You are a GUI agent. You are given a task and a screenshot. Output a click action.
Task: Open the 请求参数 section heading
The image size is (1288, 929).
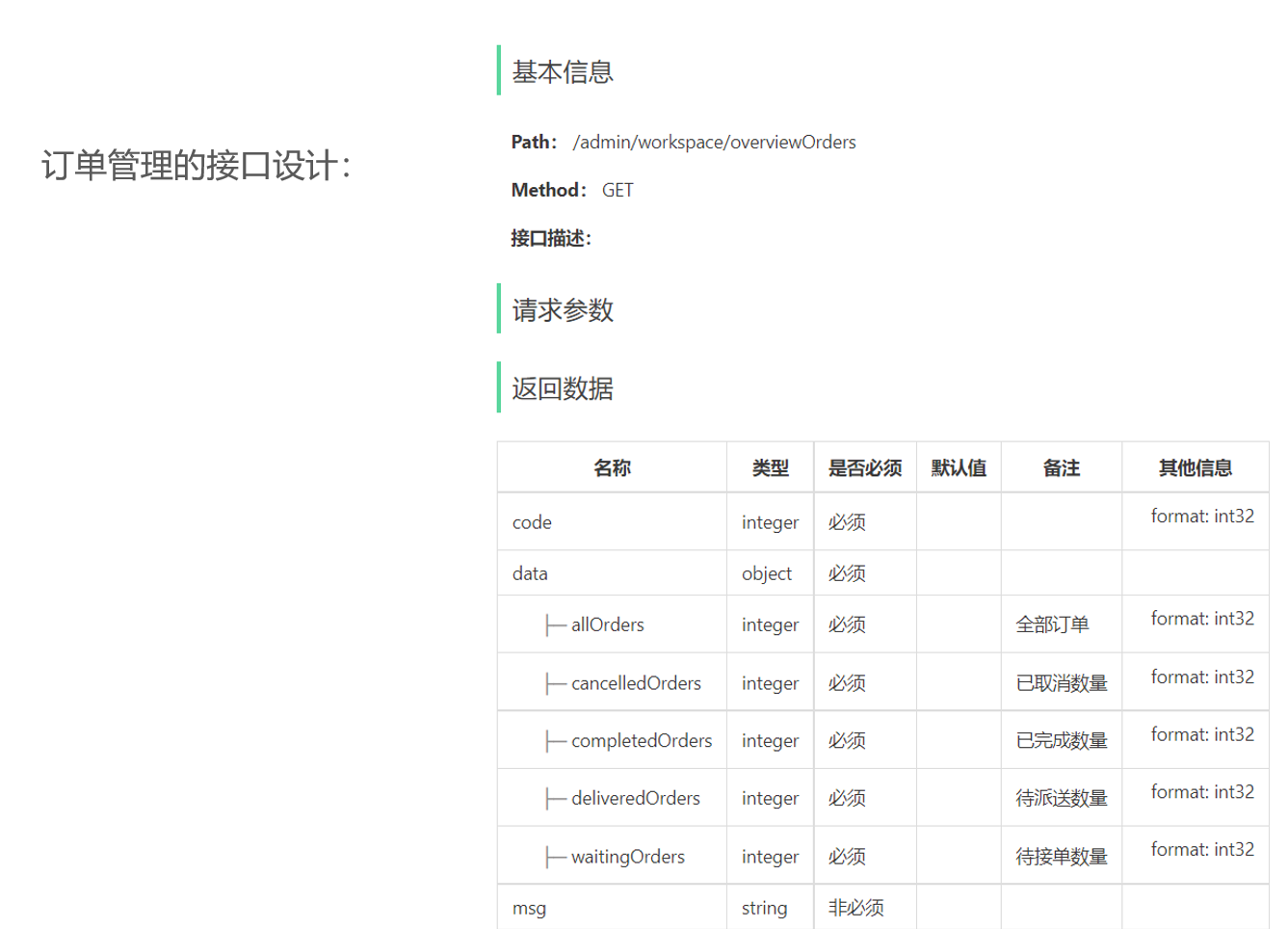[563, 309]
